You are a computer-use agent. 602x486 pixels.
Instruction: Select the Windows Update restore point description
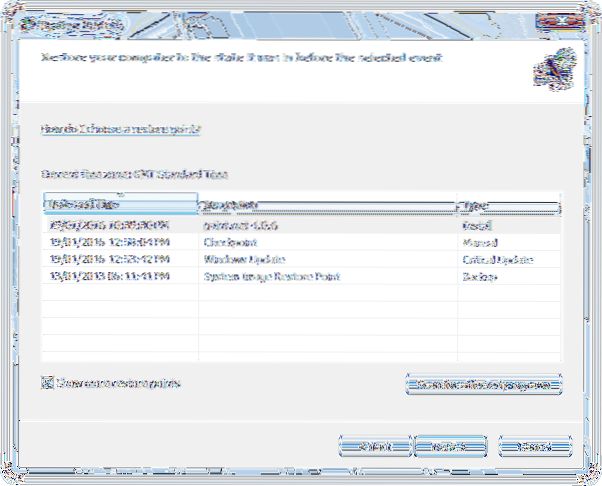238,257
